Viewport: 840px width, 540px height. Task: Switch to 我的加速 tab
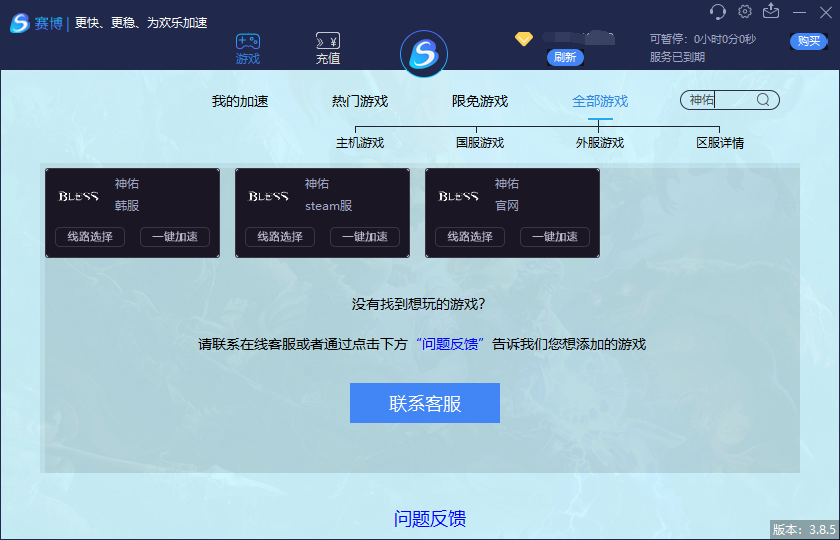(x=239, y=101)
